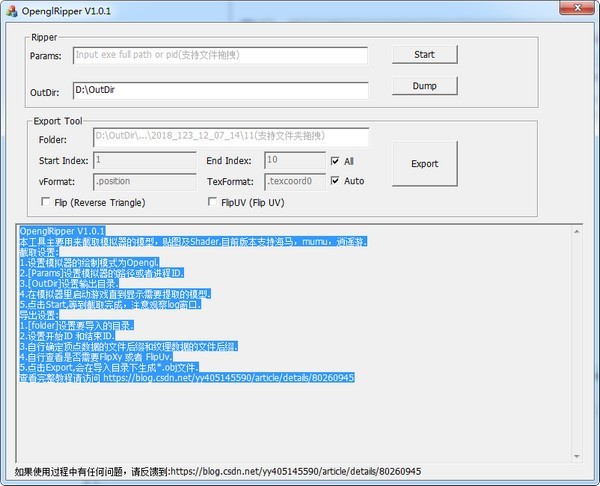Click the Export button
The width and height of the screenshot is (600, 486).
425,164
